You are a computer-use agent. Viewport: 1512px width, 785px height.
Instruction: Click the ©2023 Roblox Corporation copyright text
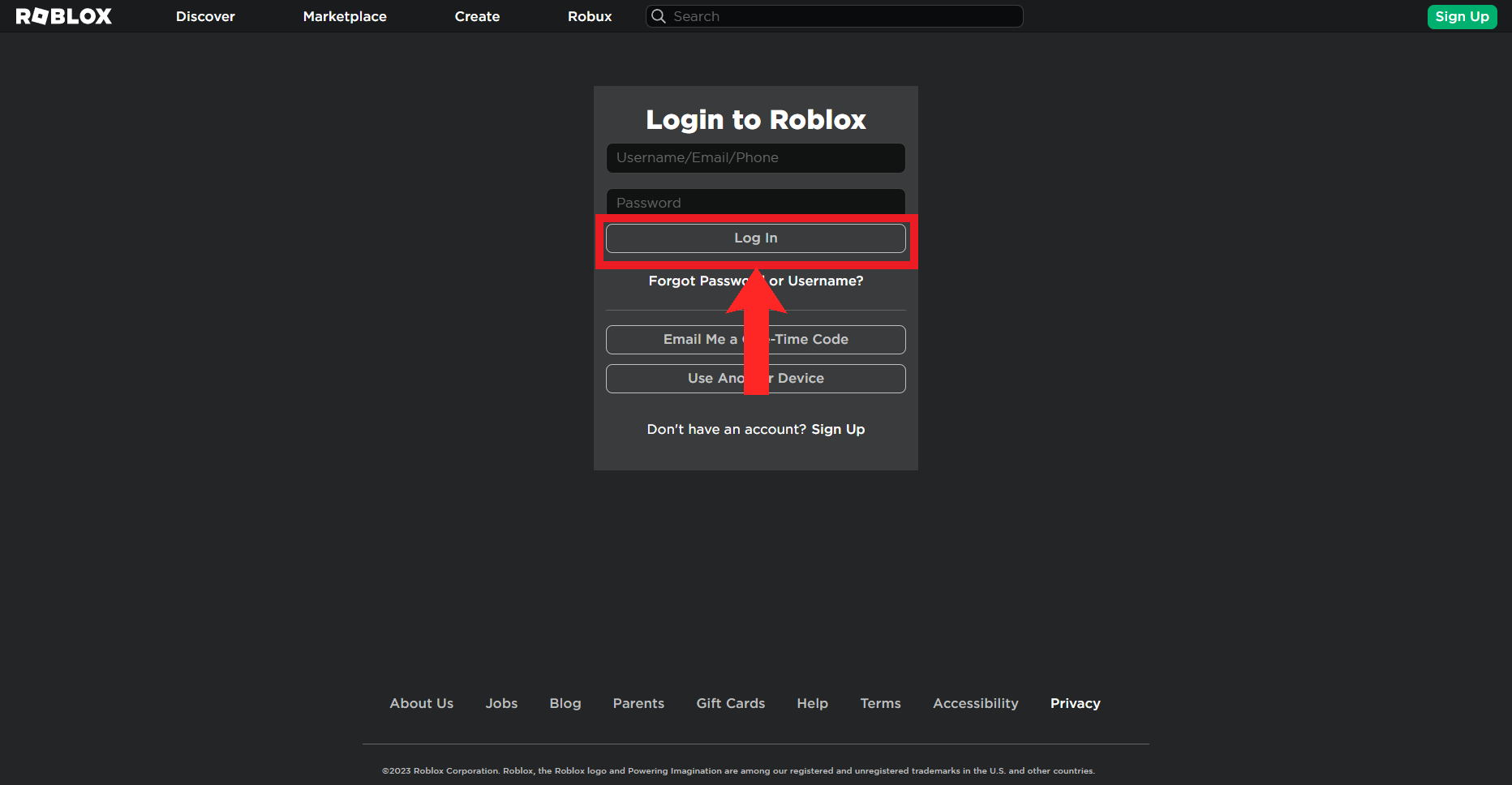pos(738,771)
